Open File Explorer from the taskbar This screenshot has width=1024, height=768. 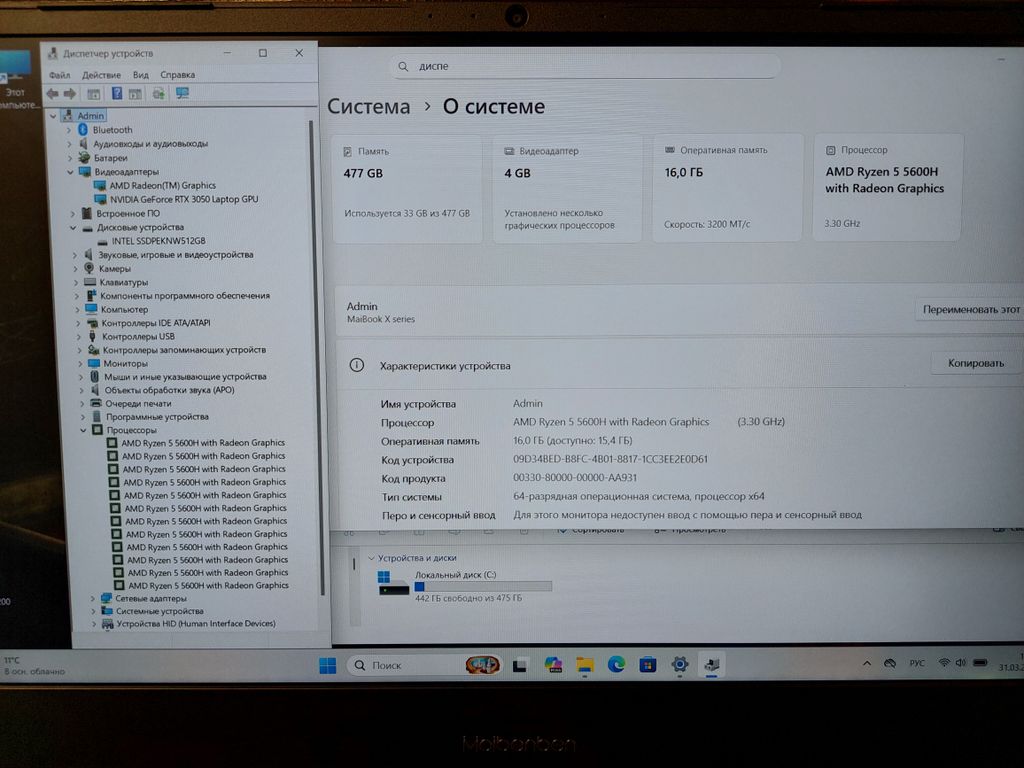click(585, 665)
